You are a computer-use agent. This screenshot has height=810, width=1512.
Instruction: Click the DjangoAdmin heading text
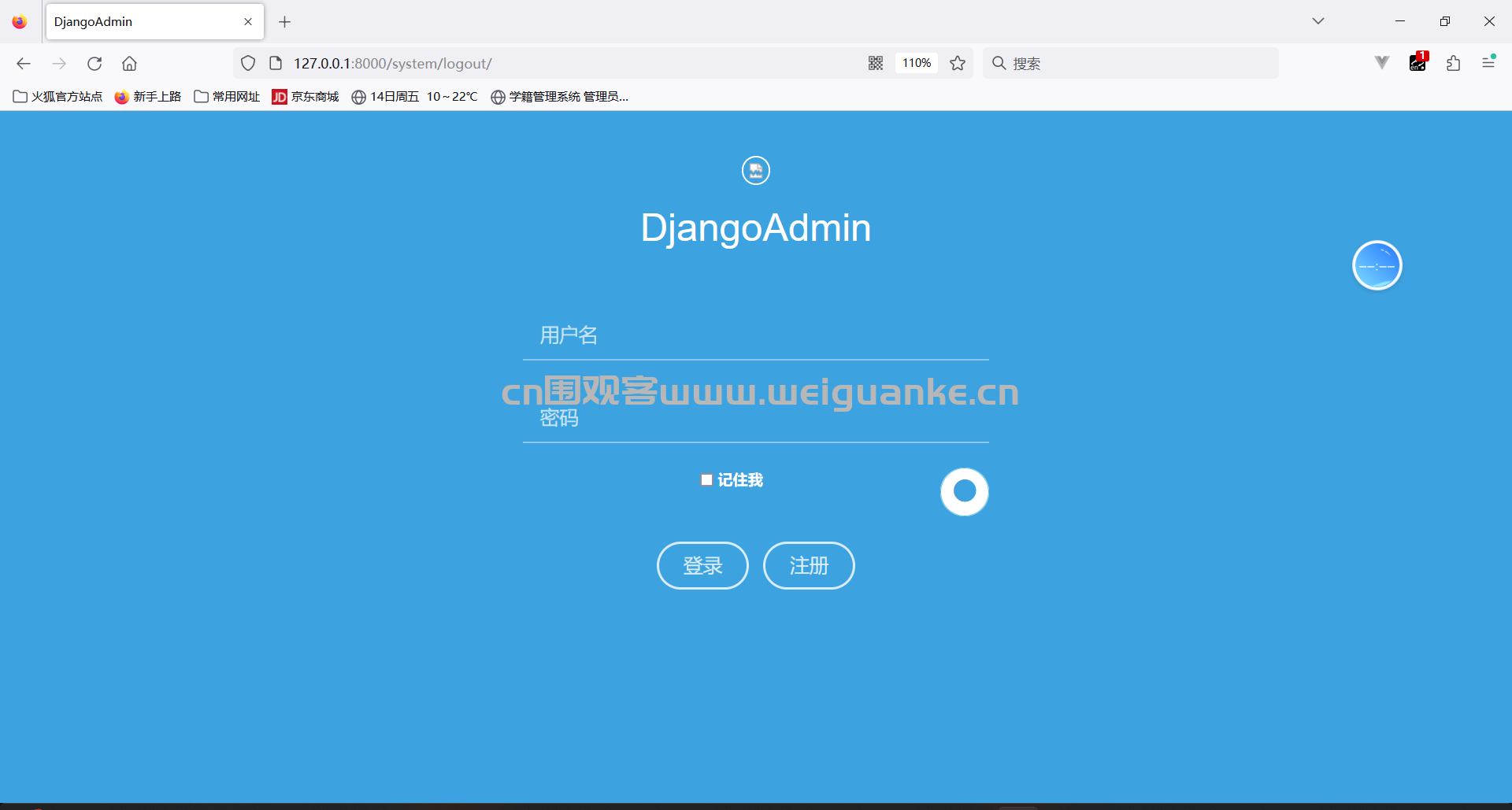point(756,228)
